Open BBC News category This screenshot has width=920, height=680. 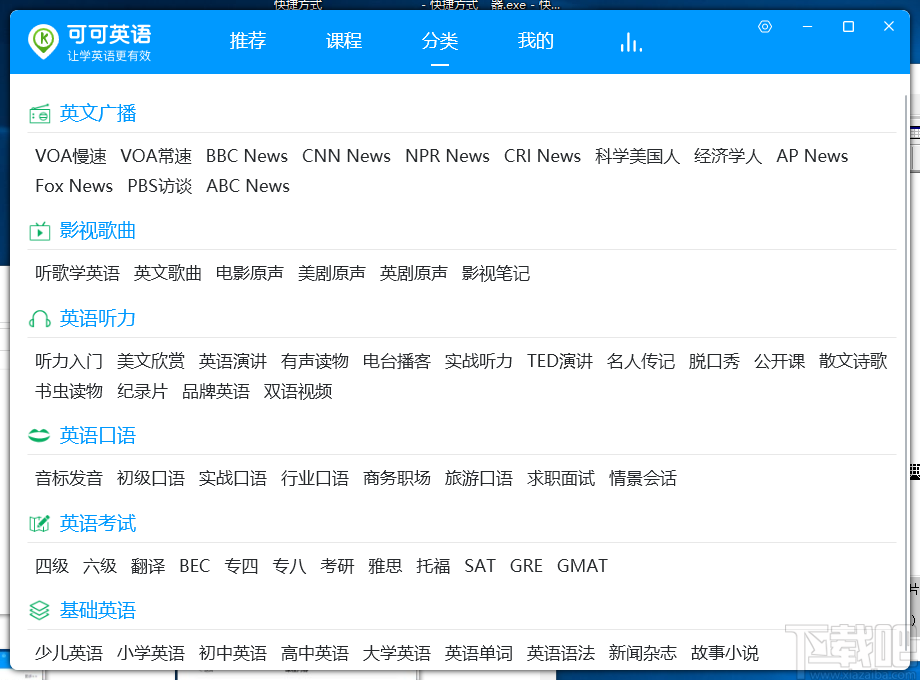point(246,156)
